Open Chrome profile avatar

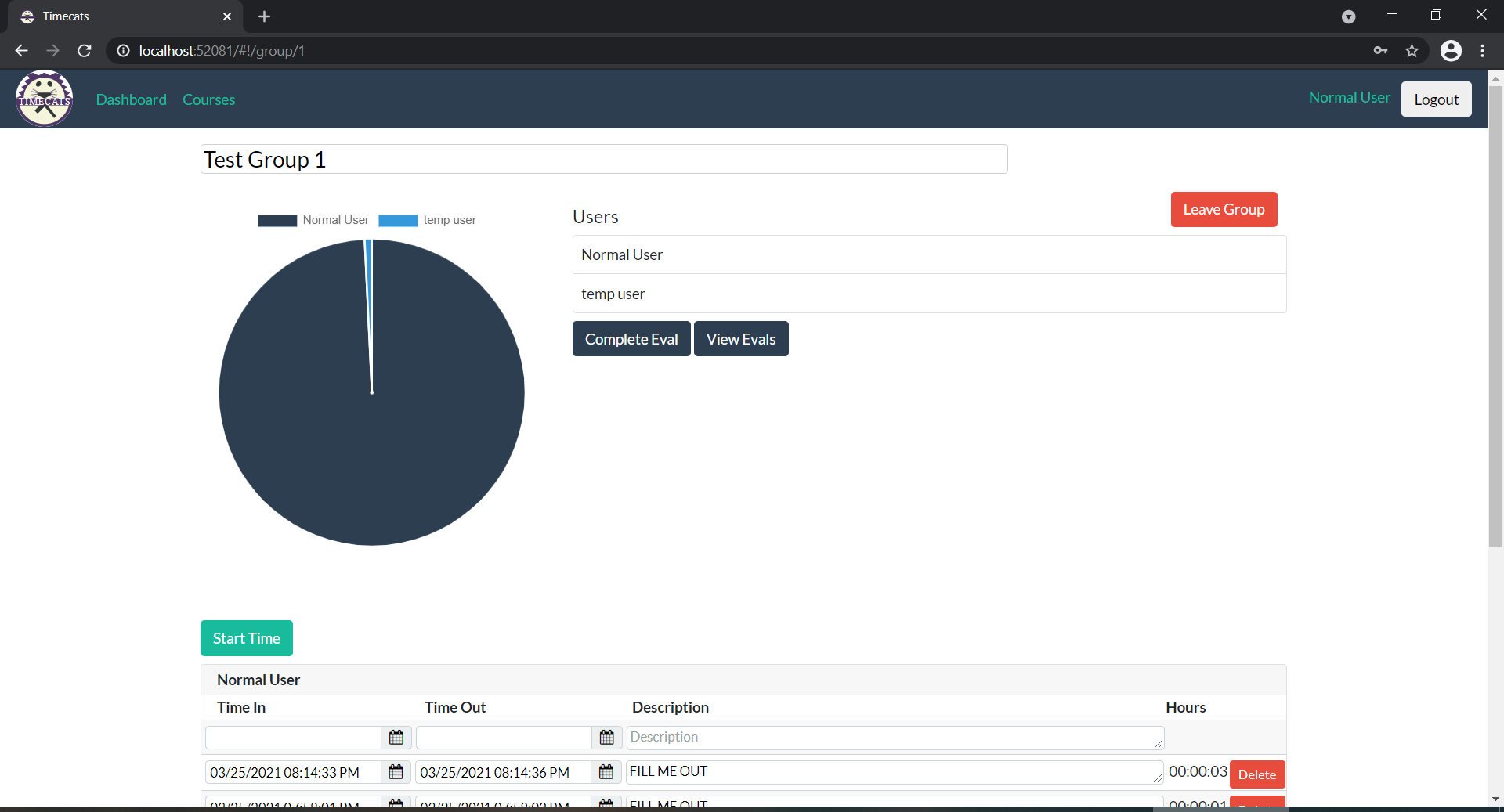click(x=1451, y=51)
